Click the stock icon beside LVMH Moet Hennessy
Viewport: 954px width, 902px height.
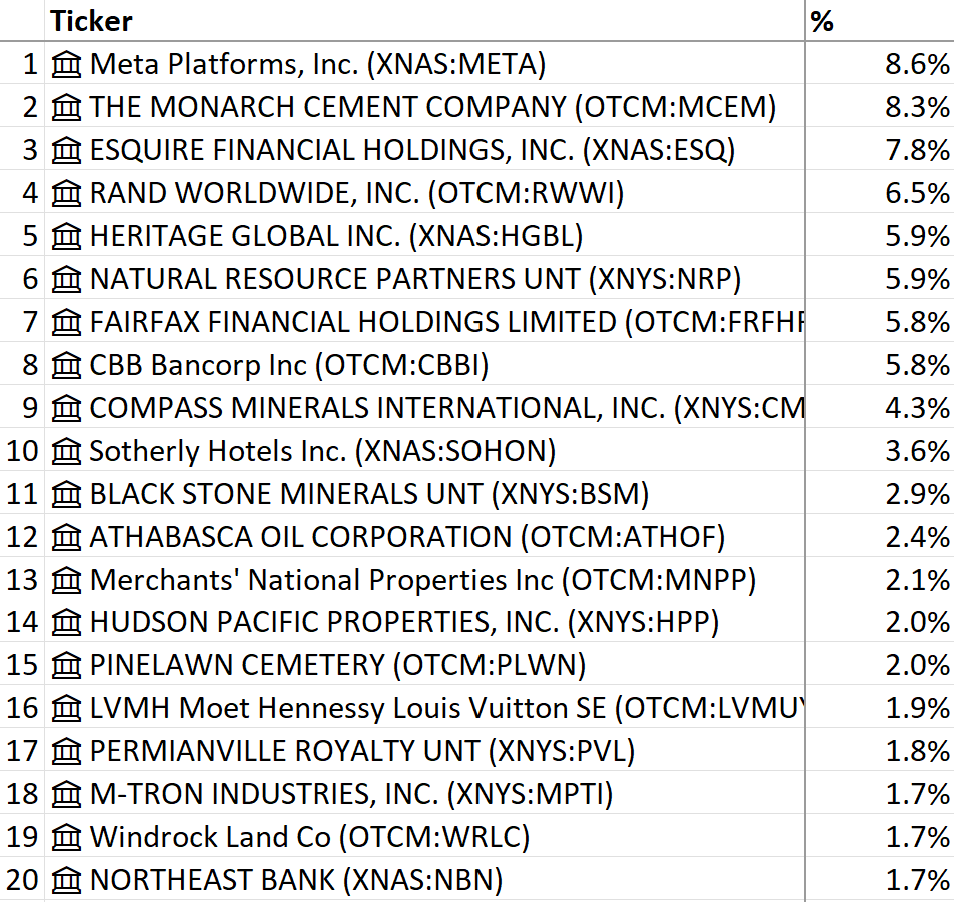point(66,708)
